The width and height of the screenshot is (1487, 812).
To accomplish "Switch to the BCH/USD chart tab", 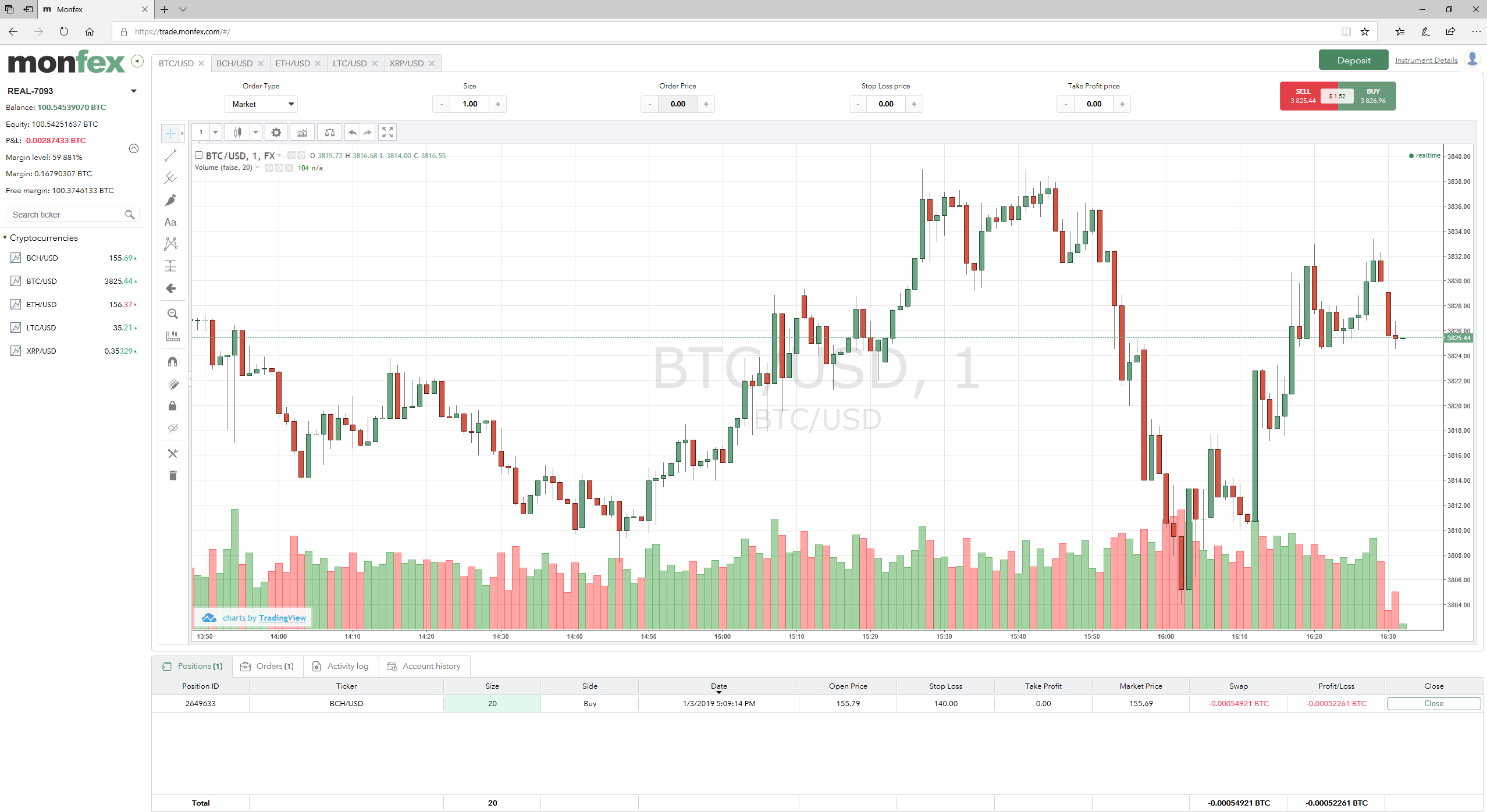I will pos(234,63).
